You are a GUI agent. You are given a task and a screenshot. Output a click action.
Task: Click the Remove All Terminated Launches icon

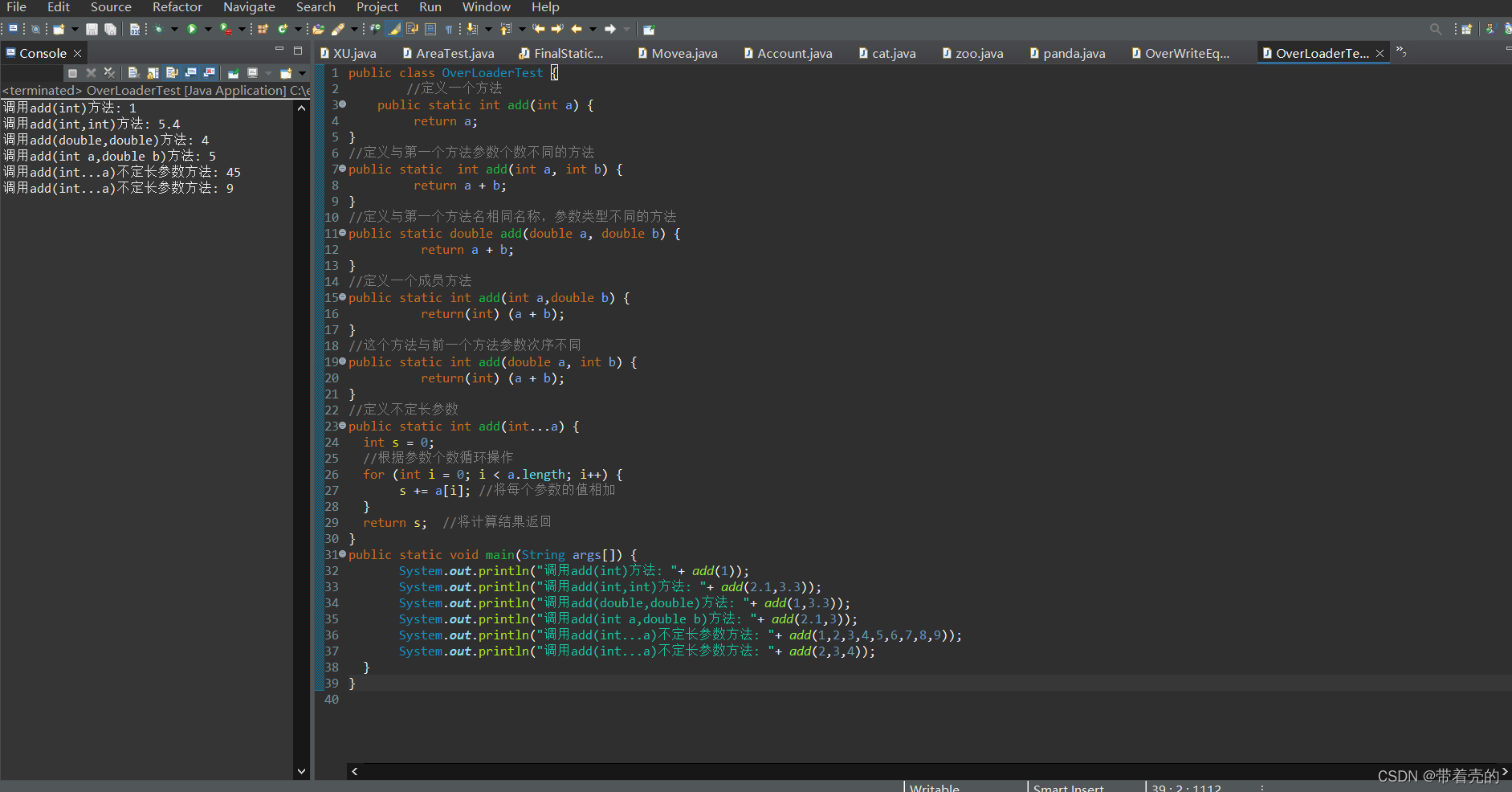[x=109, y=73]
